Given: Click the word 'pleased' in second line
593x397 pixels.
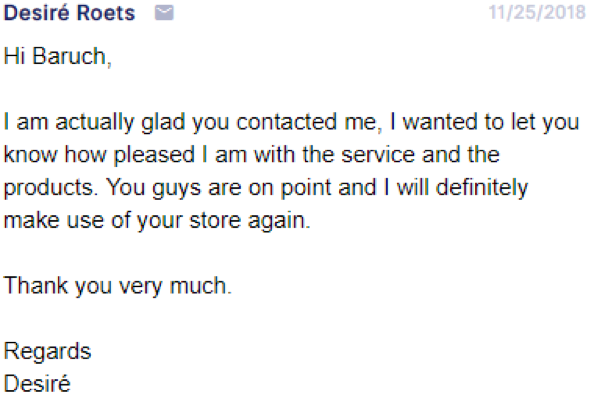Looking at the screenshot, I should pyautogui.click(x=154, y=156).
